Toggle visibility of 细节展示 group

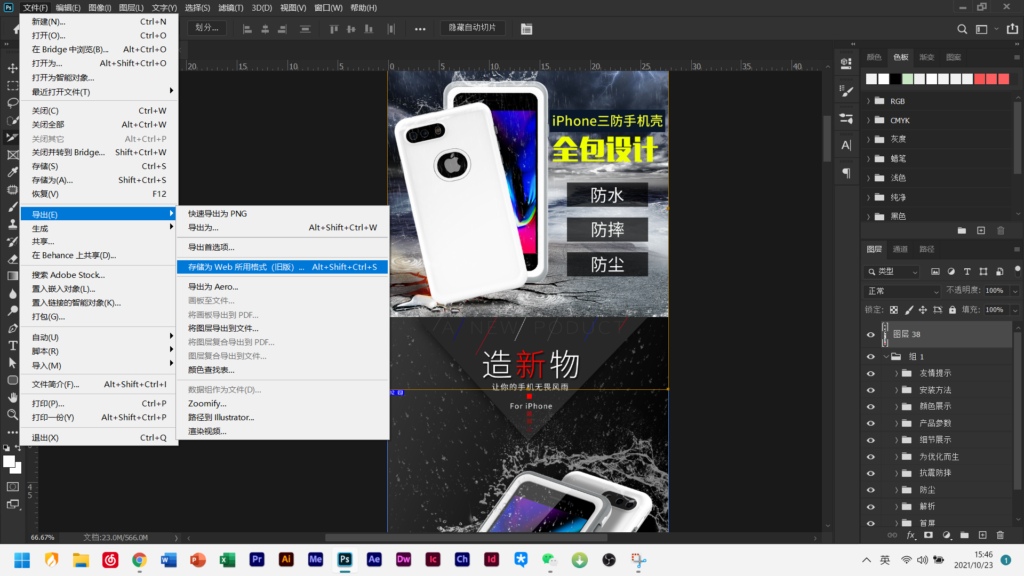871,440
